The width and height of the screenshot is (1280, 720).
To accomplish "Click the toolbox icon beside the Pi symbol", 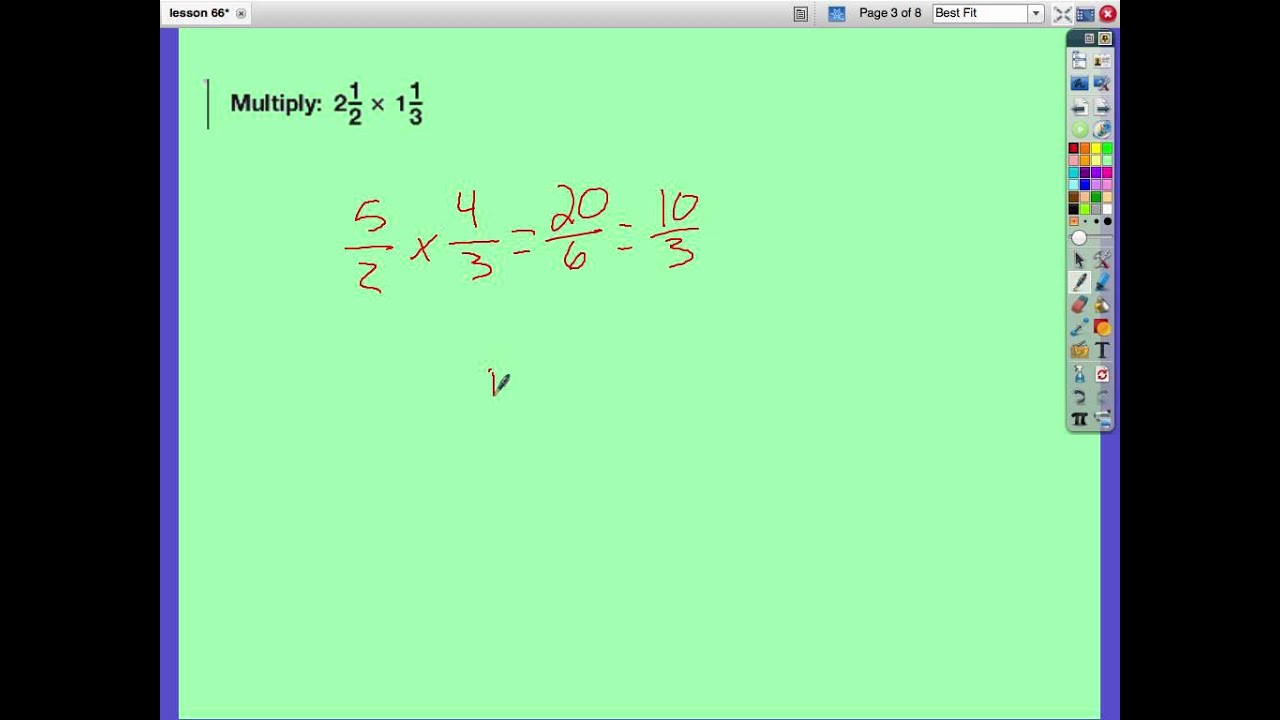I will [x=1102, y=419].
